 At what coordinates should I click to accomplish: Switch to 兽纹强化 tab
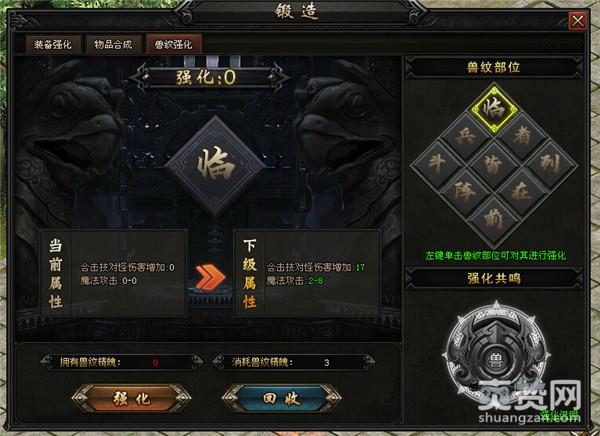173,44
